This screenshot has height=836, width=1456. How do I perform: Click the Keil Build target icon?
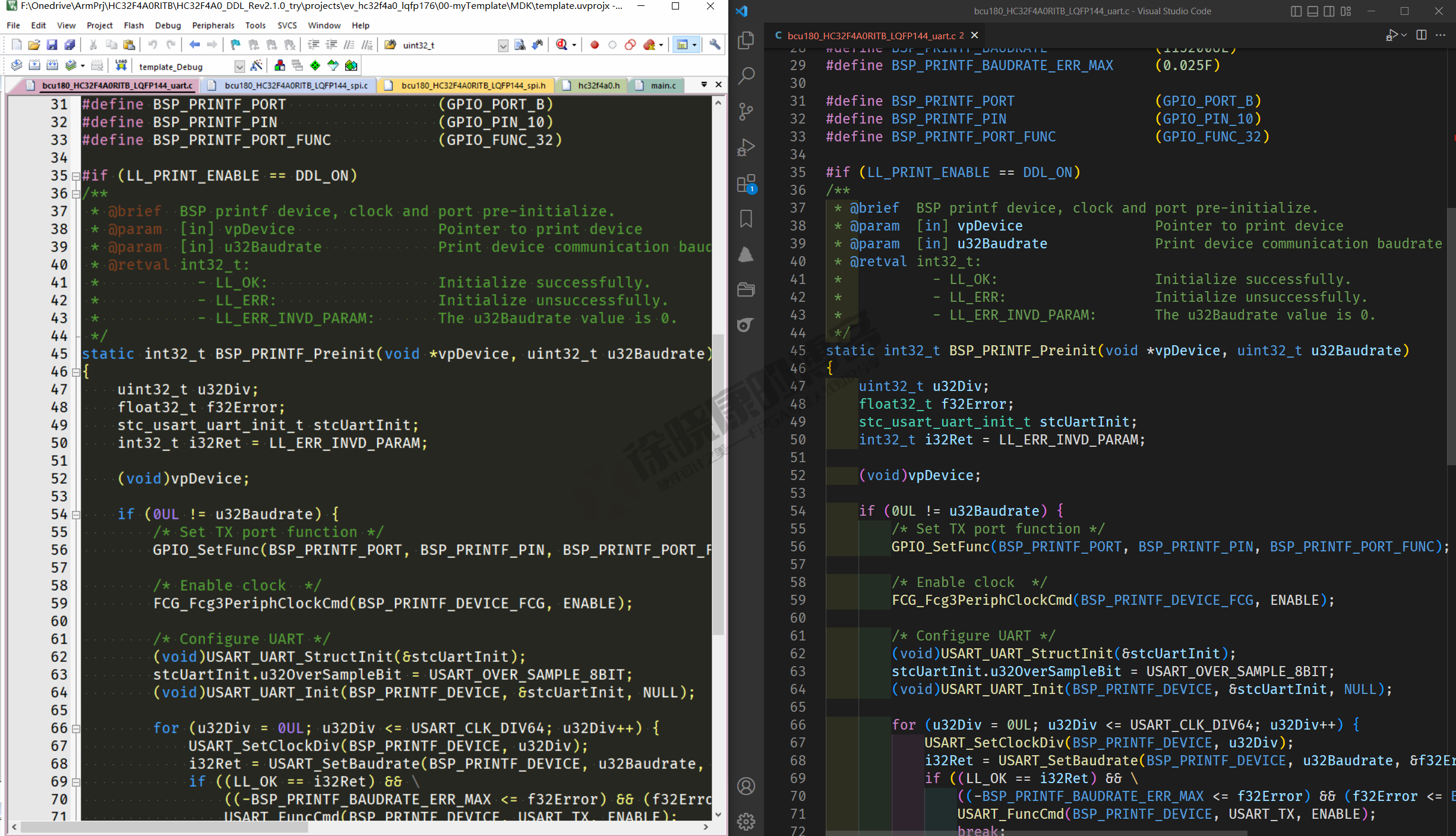(34, 65)
